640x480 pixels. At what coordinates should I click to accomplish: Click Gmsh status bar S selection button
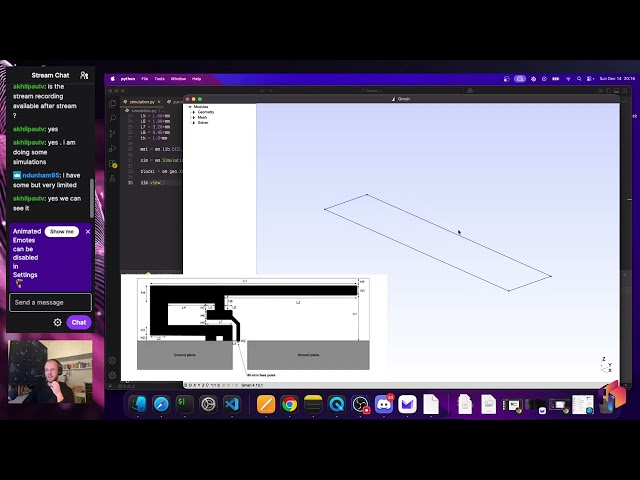click(219, 385)
